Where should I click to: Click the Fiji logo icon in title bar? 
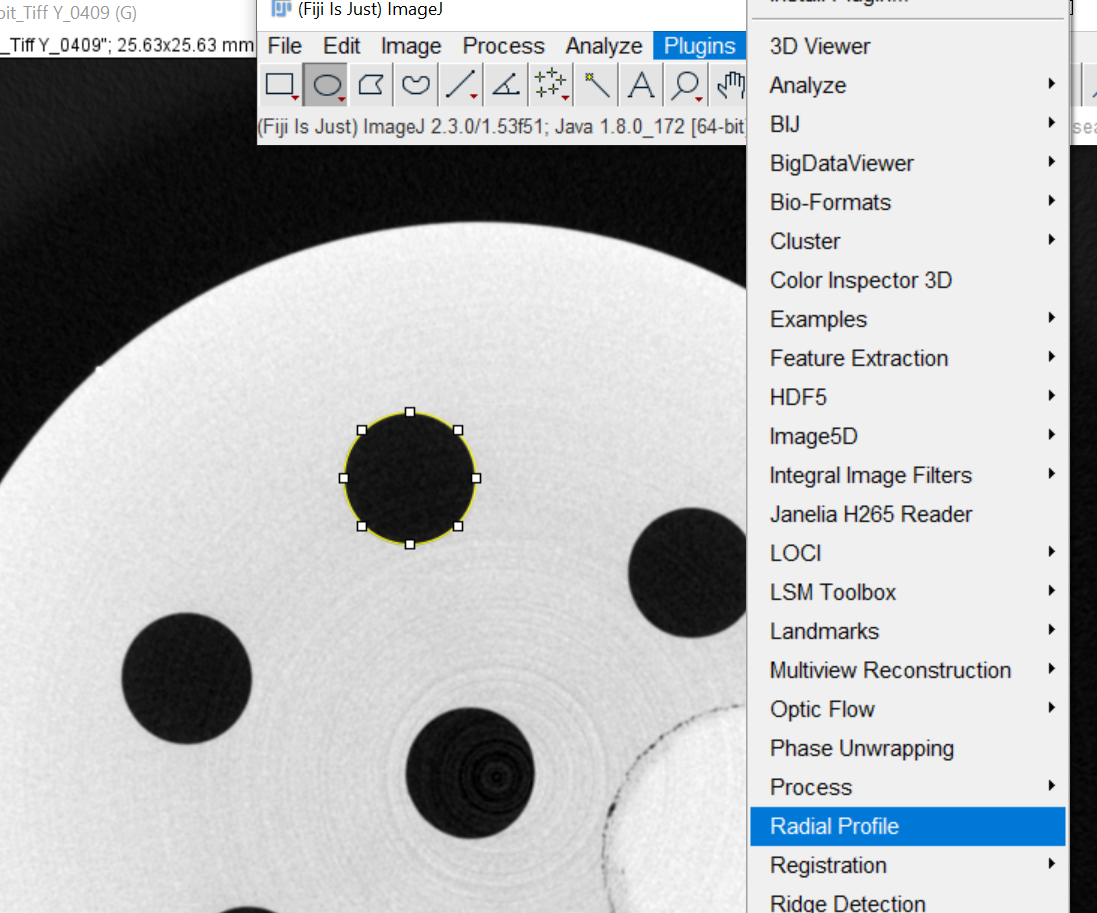click(281, 8)
